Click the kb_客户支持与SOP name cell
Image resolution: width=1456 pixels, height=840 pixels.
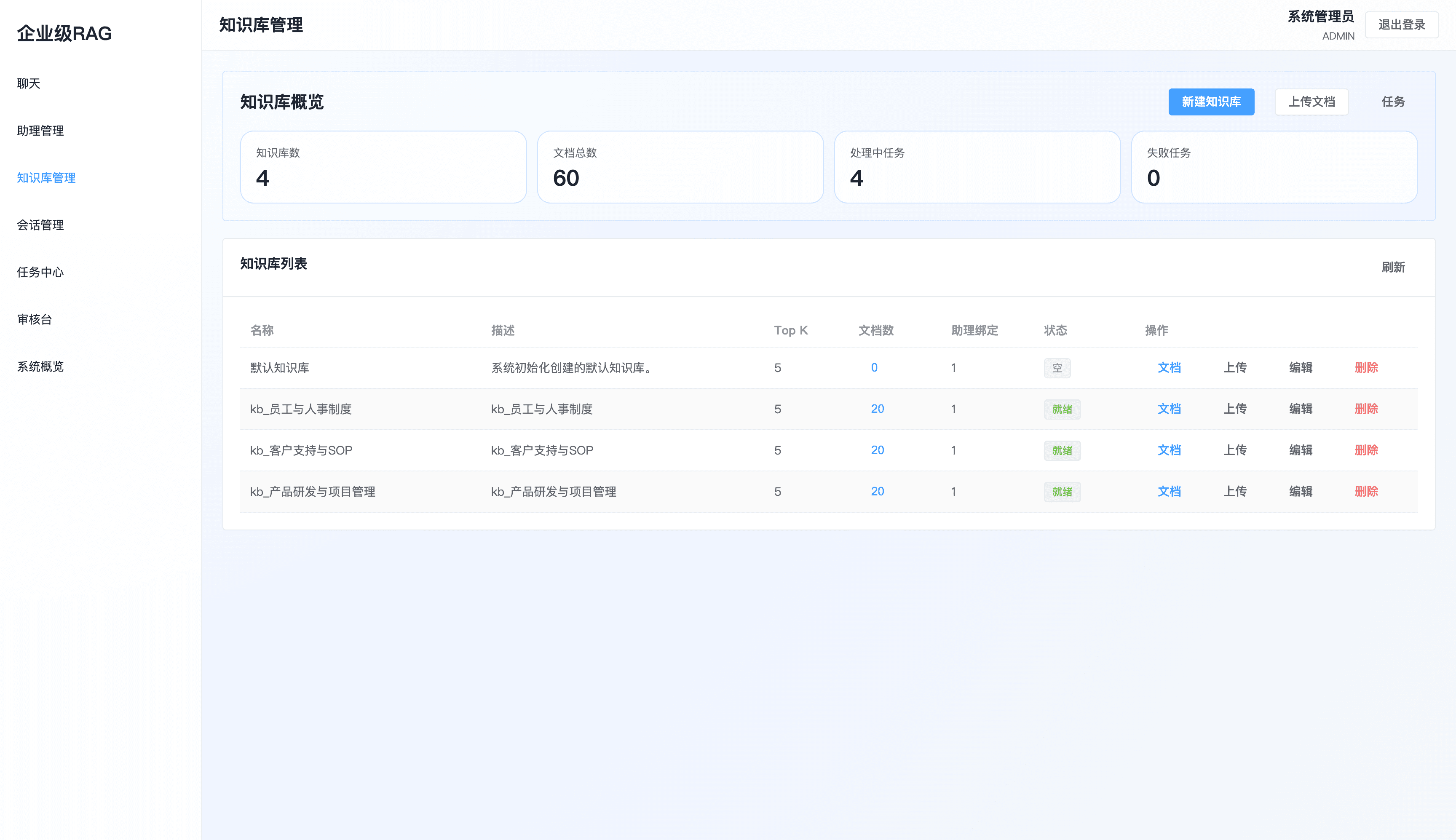pos(300,450)
